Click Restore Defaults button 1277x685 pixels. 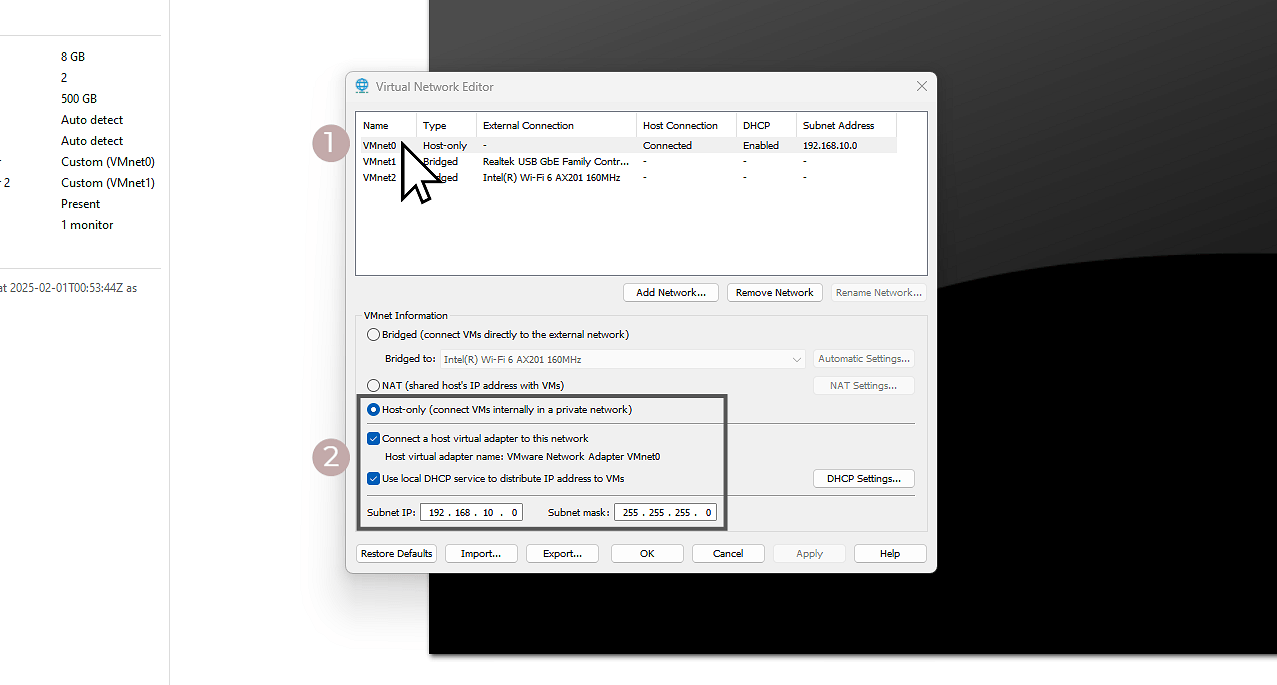[397, 554]
